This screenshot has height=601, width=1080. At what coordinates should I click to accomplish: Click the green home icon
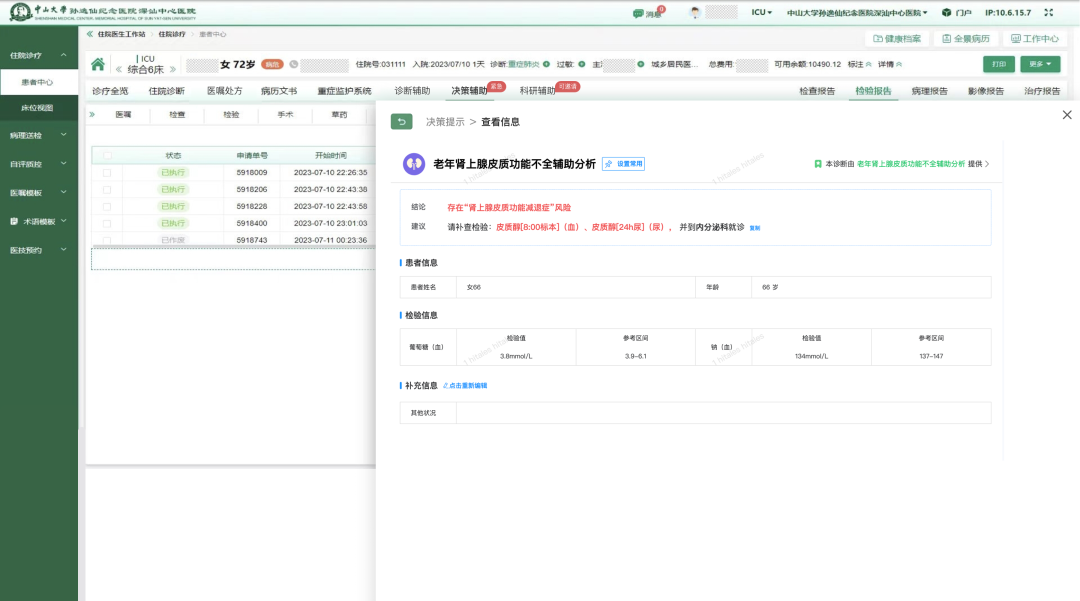[97, 65]
